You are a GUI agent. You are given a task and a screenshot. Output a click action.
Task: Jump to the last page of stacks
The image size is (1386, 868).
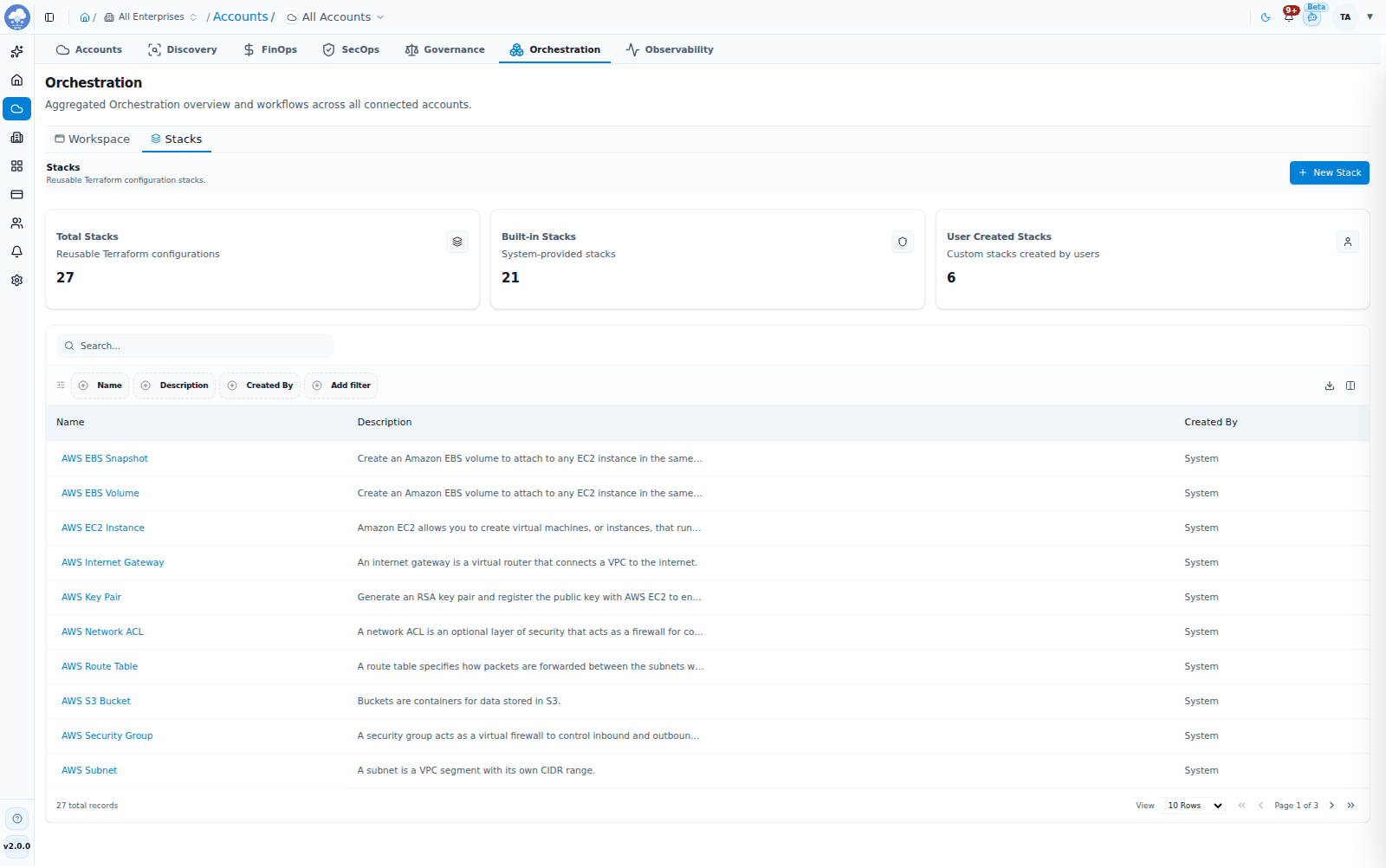[1350, 806]
